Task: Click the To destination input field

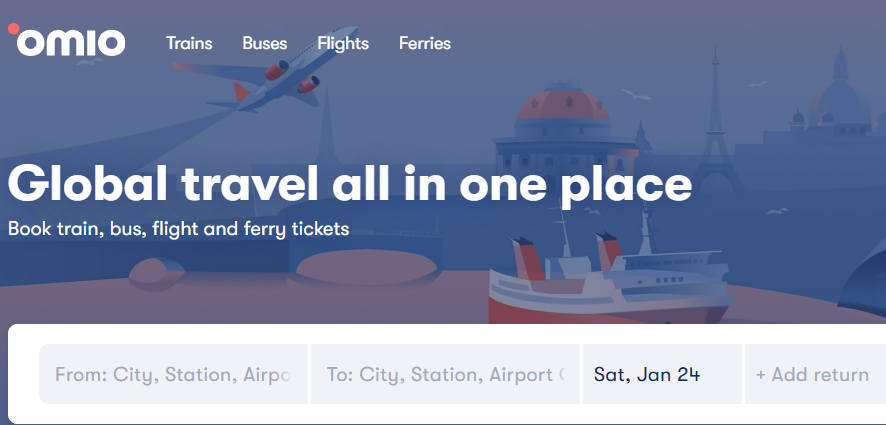Action: click(445, 375)
